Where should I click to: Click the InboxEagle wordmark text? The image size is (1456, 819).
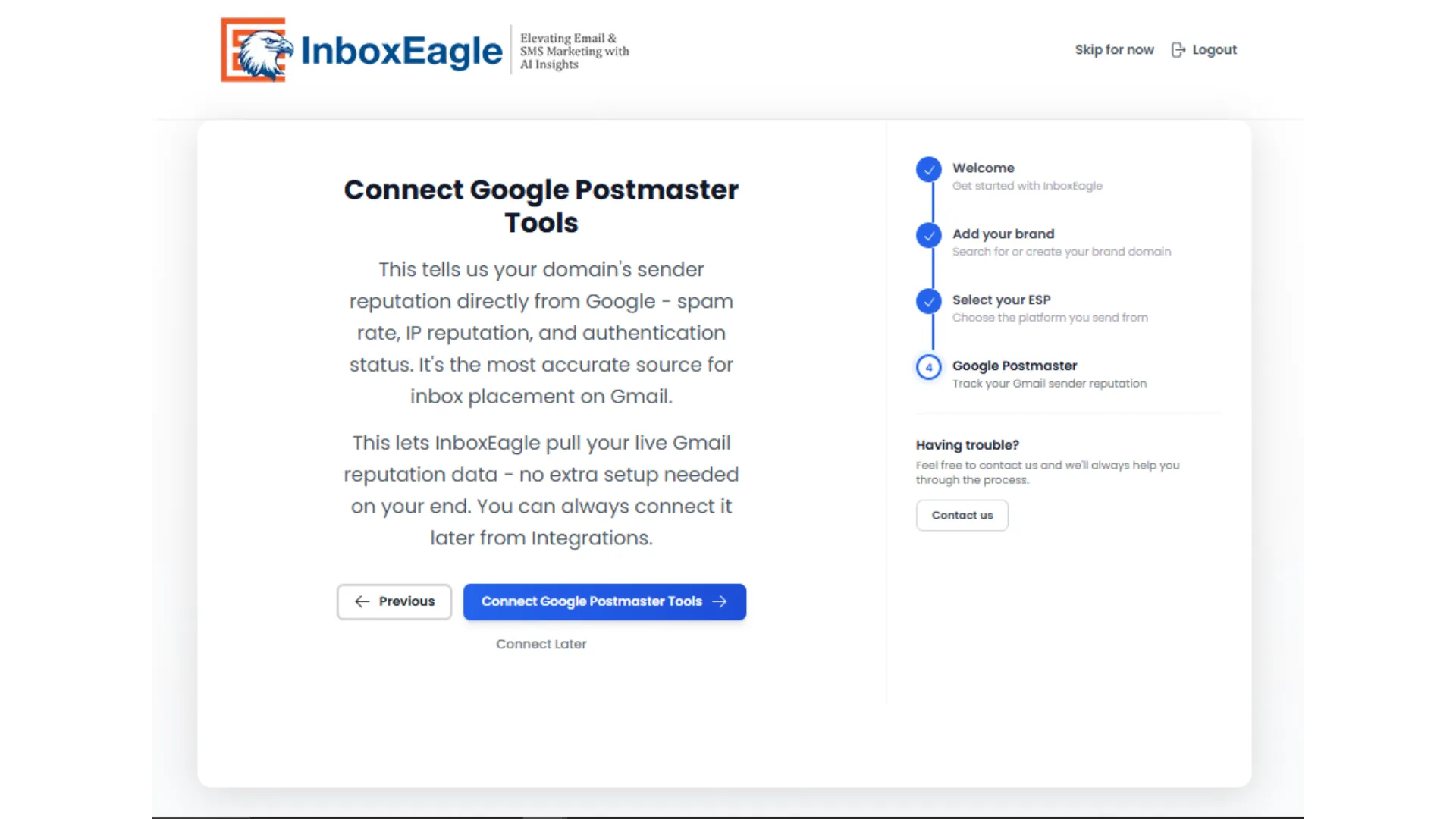click(401, 51)
